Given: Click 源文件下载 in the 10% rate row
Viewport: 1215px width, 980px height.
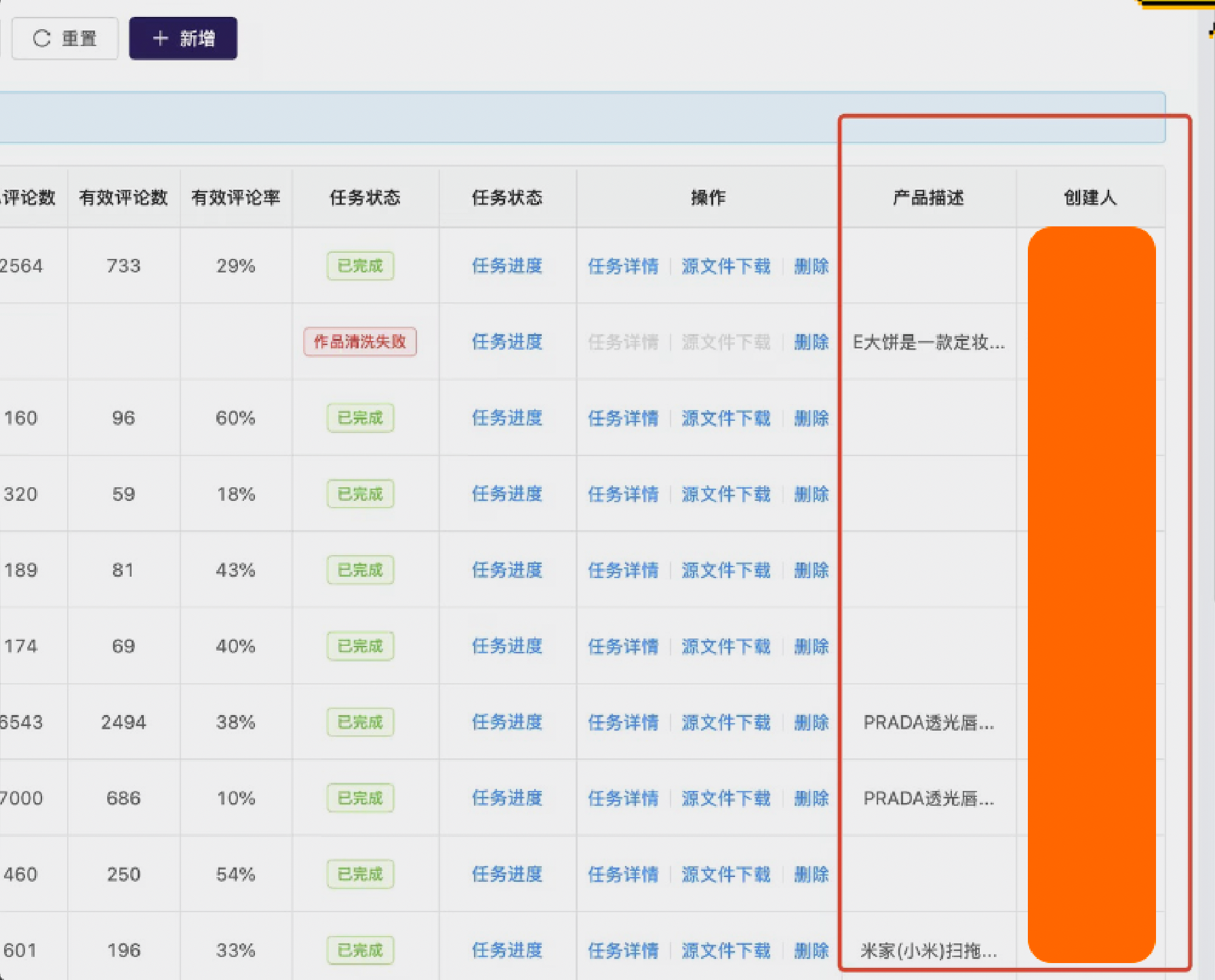Looking at the screenshot, I should 725,798.
